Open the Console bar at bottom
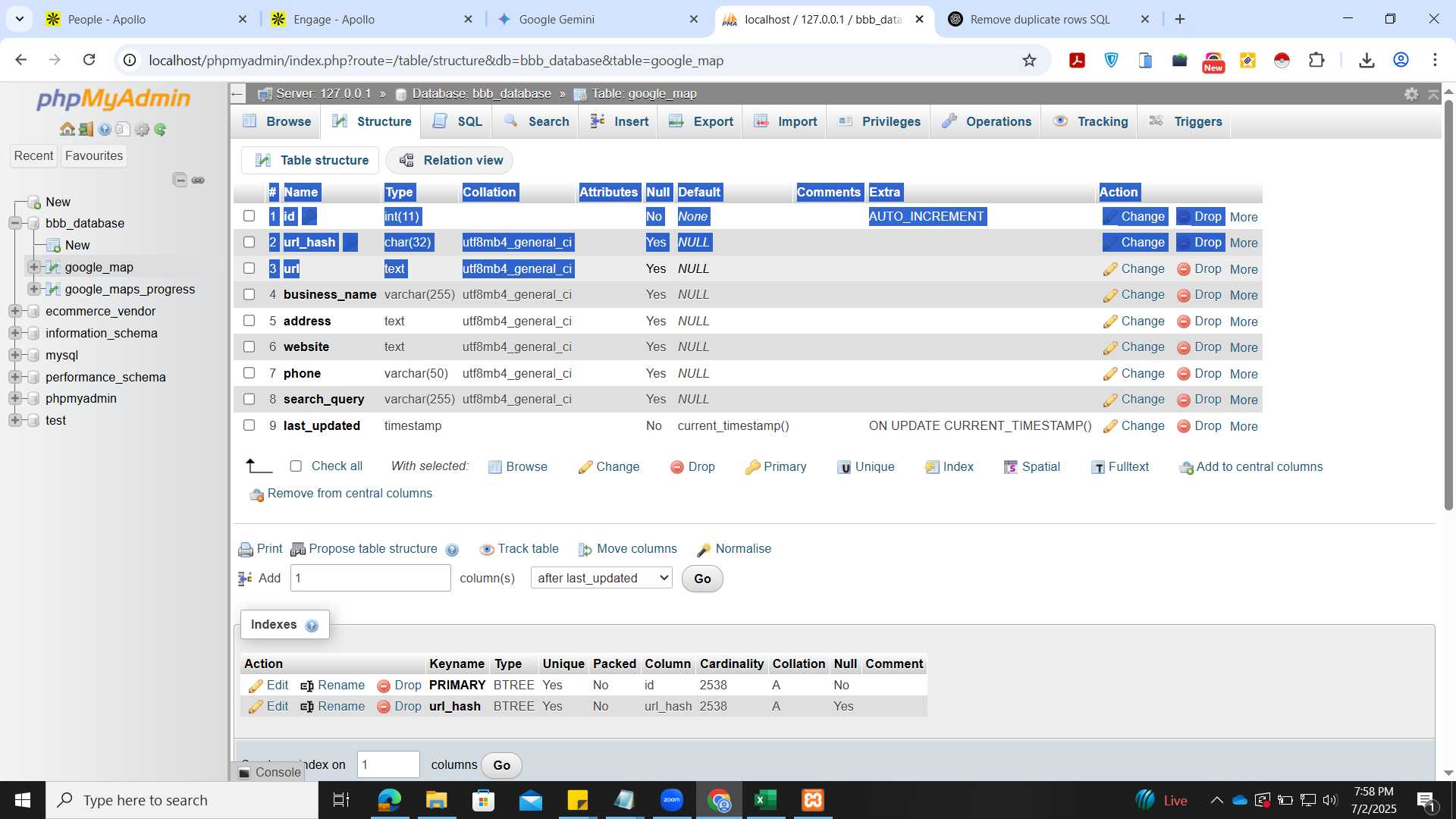This screenshot has width=1456, height=819. coord(269,772)
